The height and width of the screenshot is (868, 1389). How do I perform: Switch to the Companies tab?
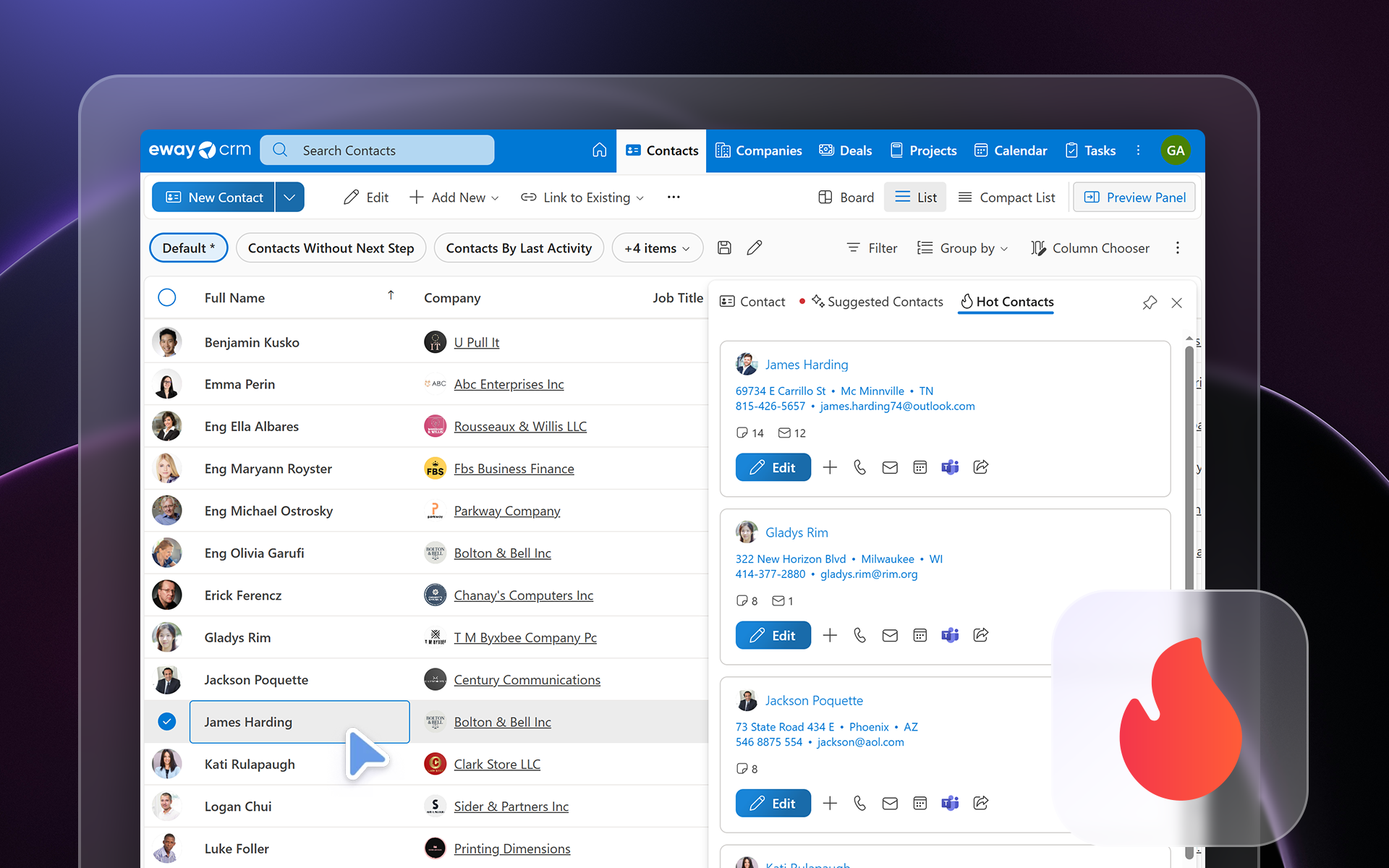tap(759, 150)
